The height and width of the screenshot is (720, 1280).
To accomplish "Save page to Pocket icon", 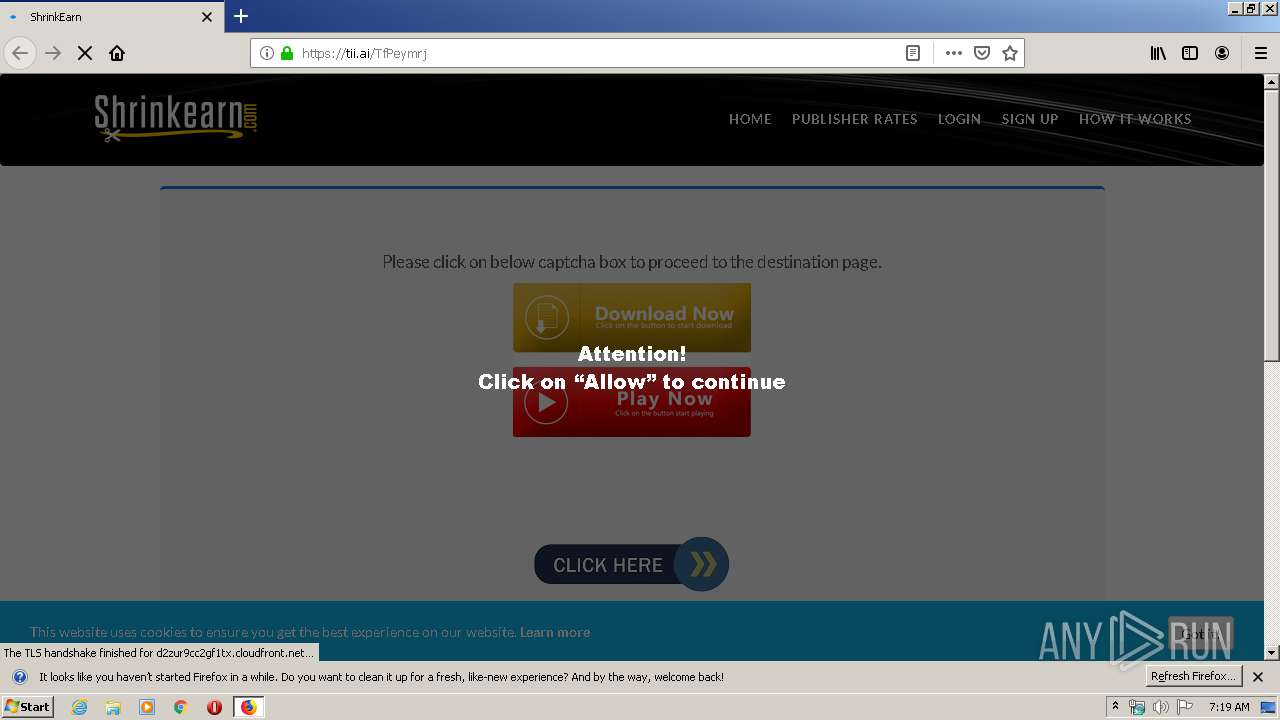I will tap(982, 53).
